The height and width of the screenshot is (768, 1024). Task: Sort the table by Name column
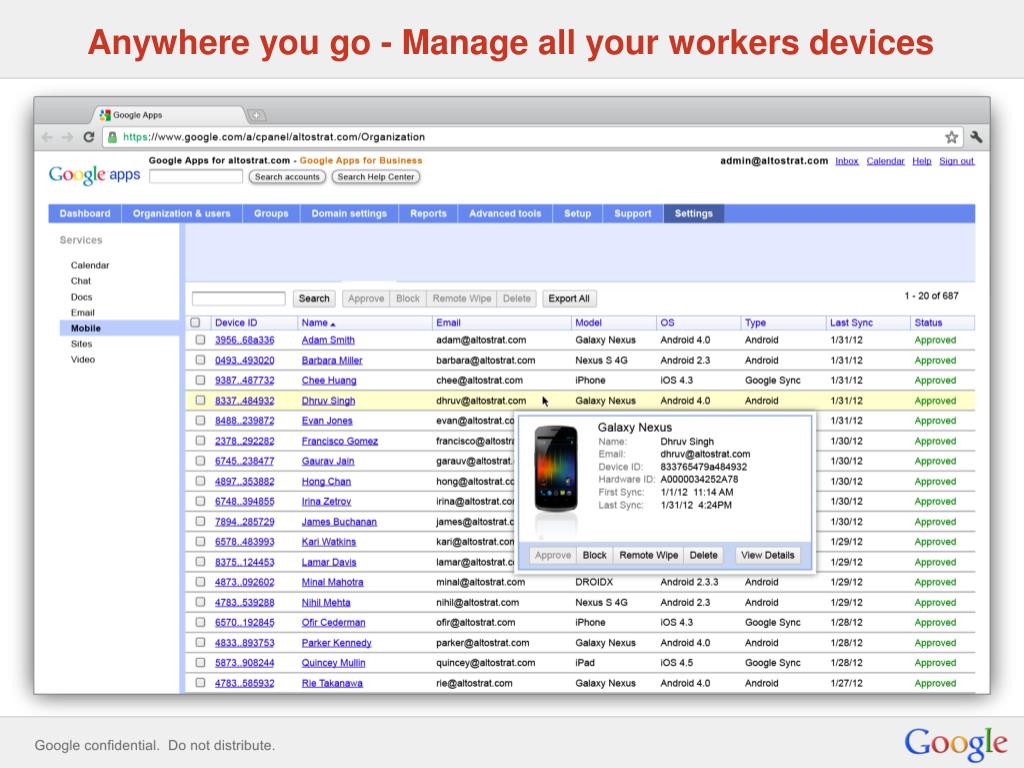318,323
